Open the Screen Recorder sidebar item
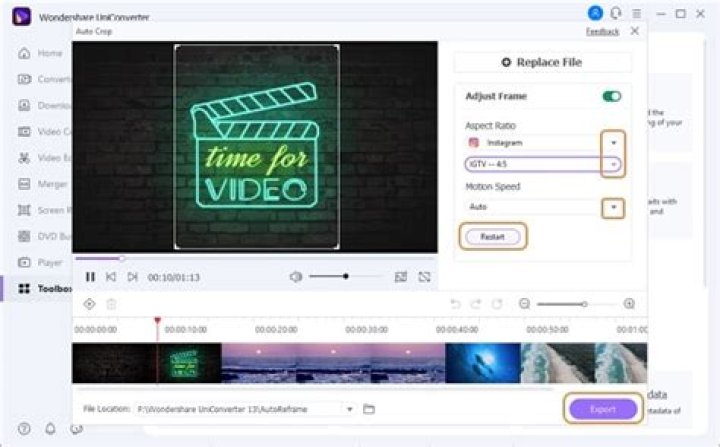720x447 pixels. tap(44, 210)
